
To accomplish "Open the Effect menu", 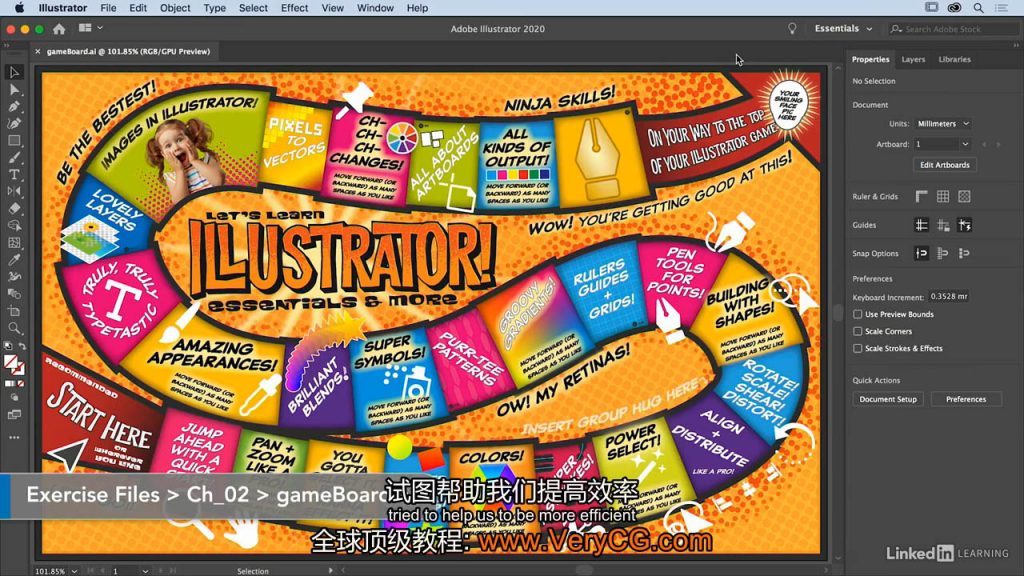I will click(295, 8).
